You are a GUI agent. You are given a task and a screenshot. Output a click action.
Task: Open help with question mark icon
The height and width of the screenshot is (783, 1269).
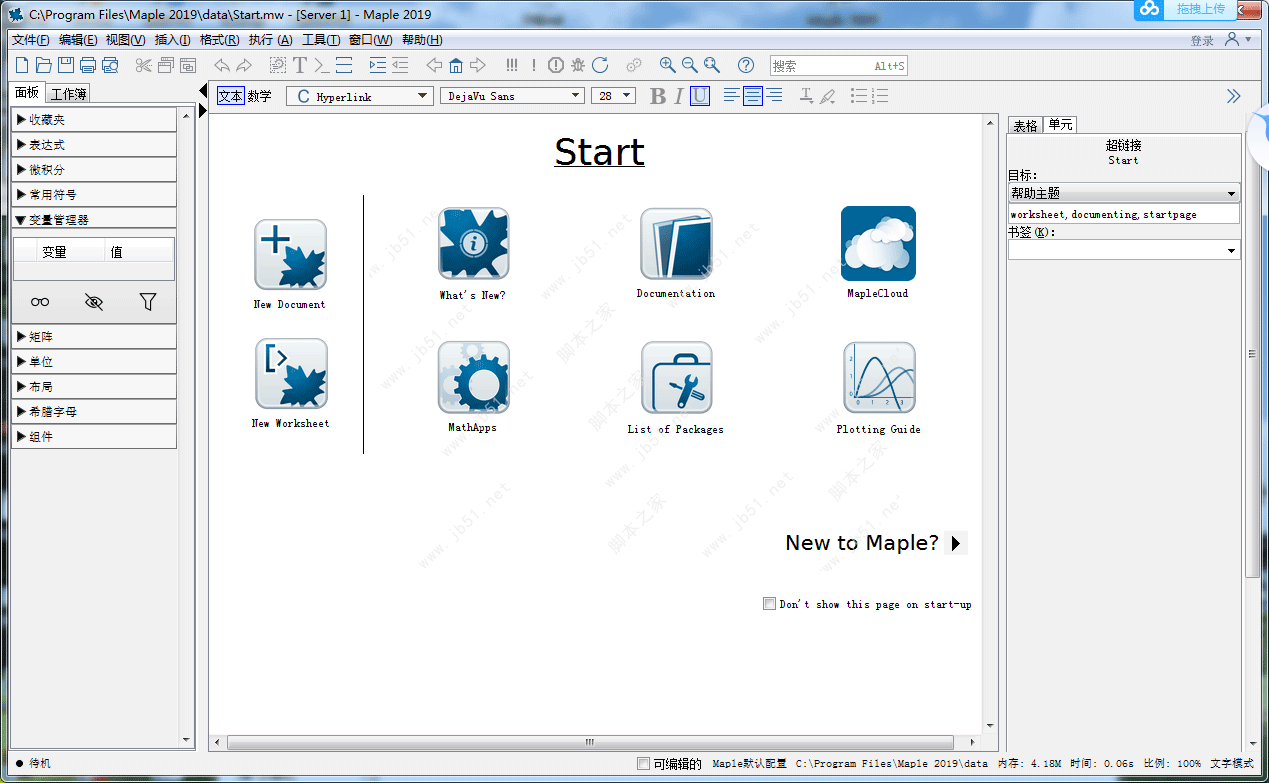746,66
